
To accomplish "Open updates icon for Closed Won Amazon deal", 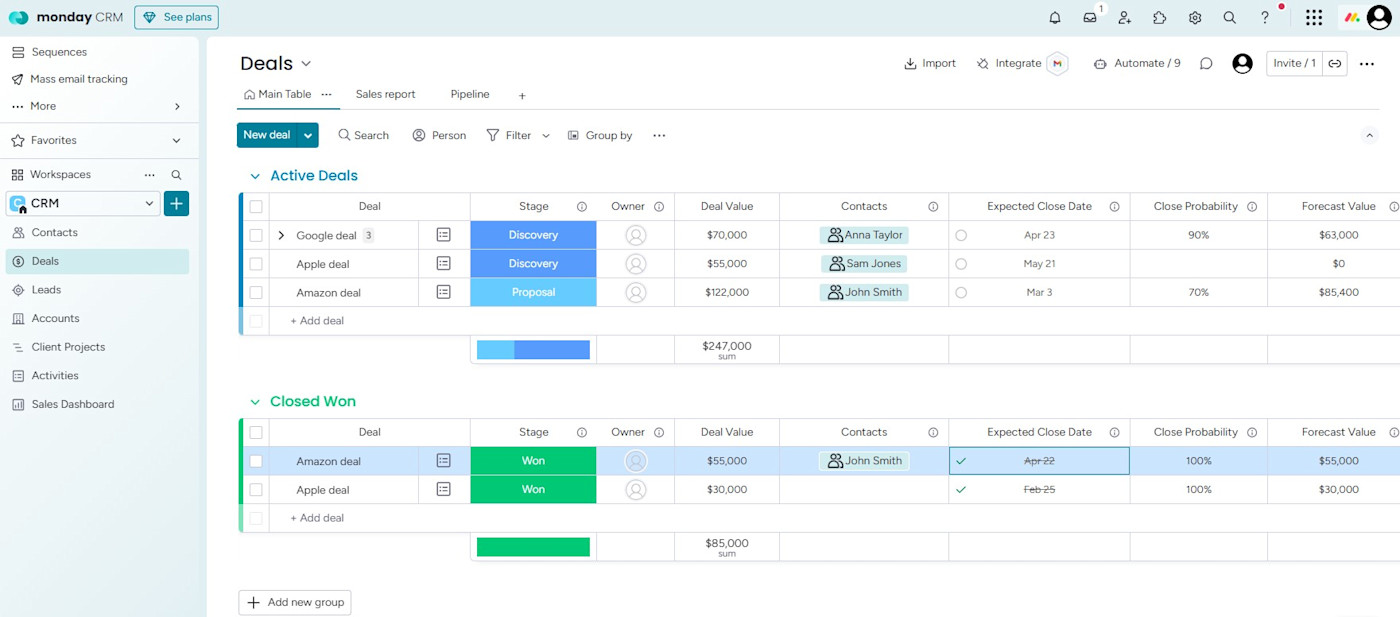I will point(444,461).
